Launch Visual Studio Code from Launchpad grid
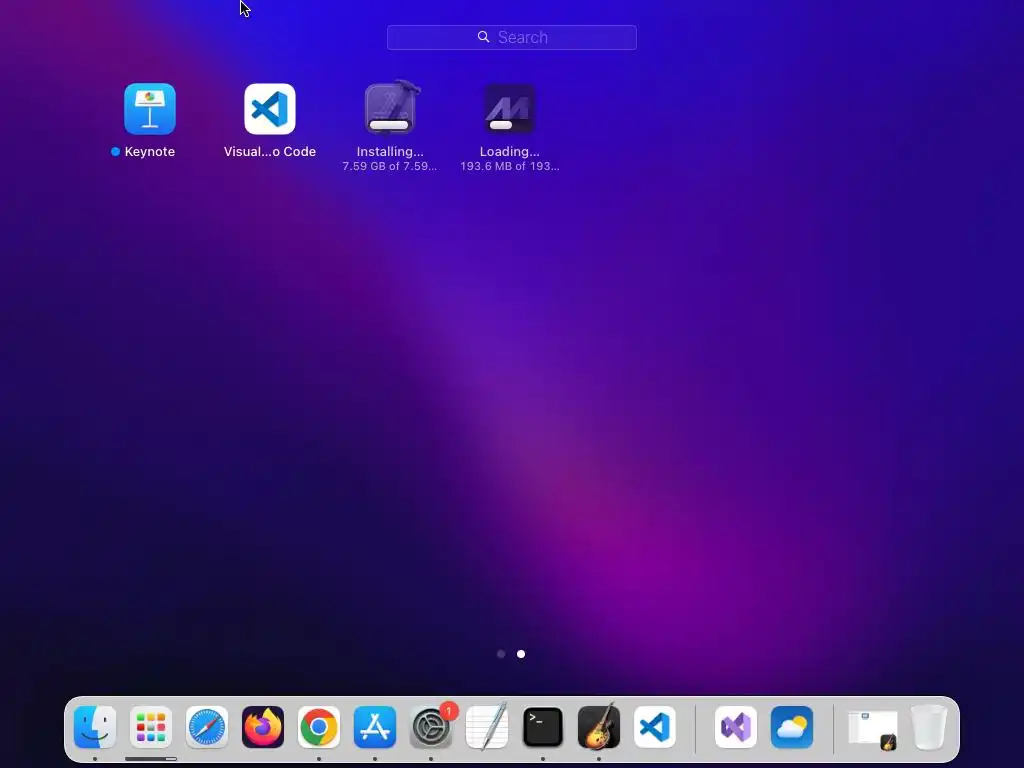The image size is (1024, 768). pyautogui.click(x=270, y=108)
